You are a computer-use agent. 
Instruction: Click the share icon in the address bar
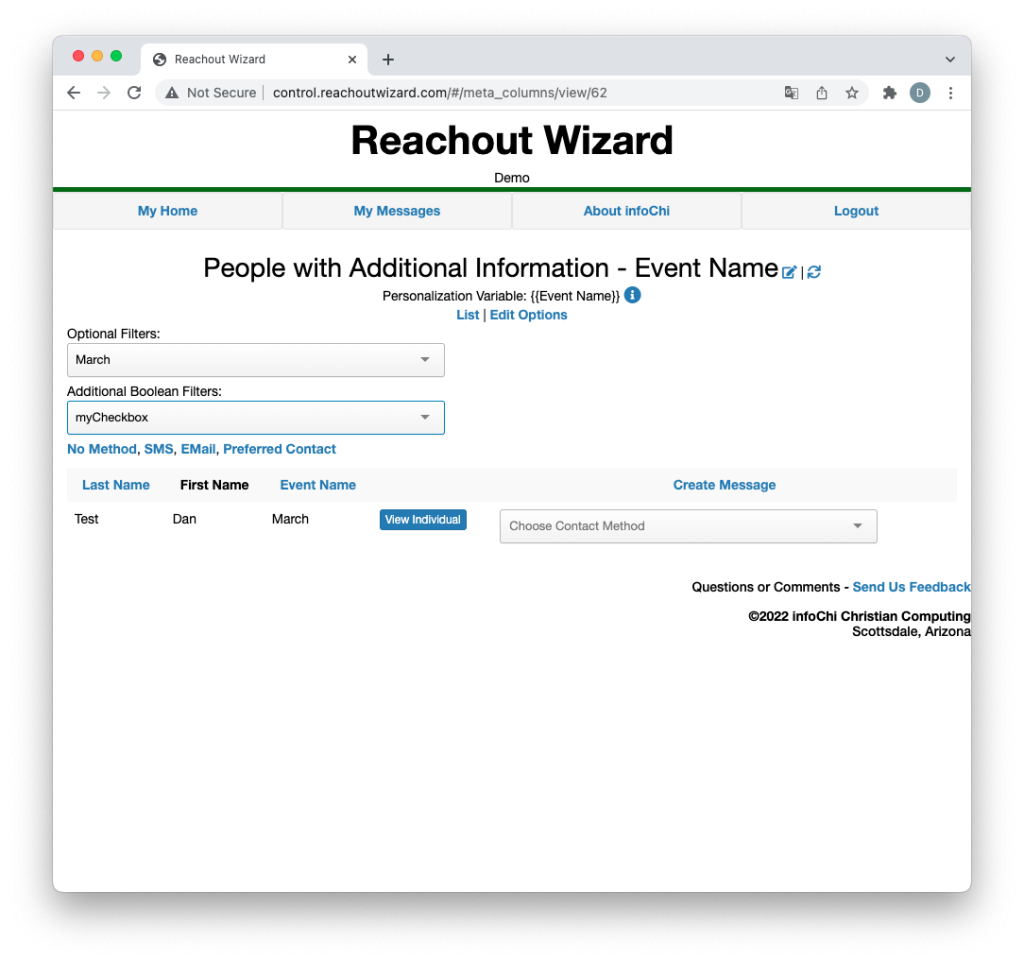click(822, 93)
